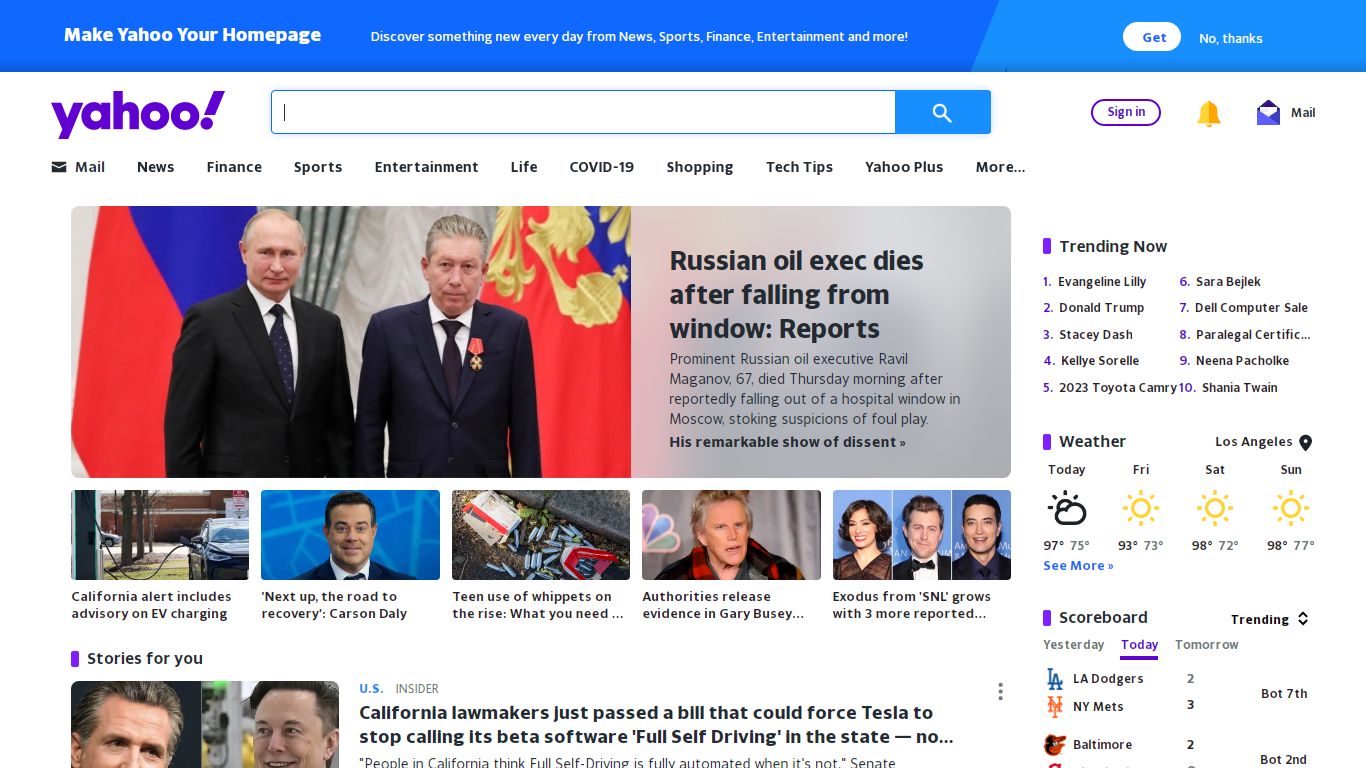This screenshot has height=768, width=1366.
Task: Open the trending topic 2023 Toyota Camry
Action: tap(1118, 388)
